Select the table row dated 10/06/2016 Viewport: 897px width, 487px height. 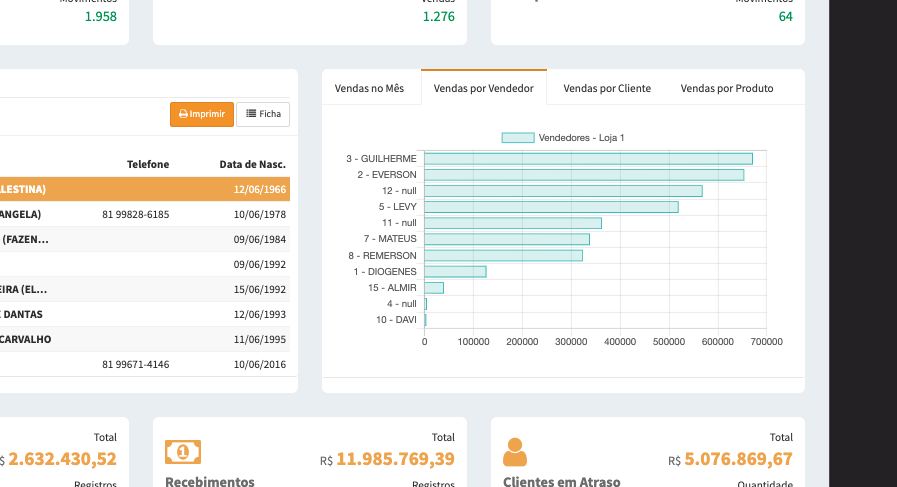click(145, 364)
